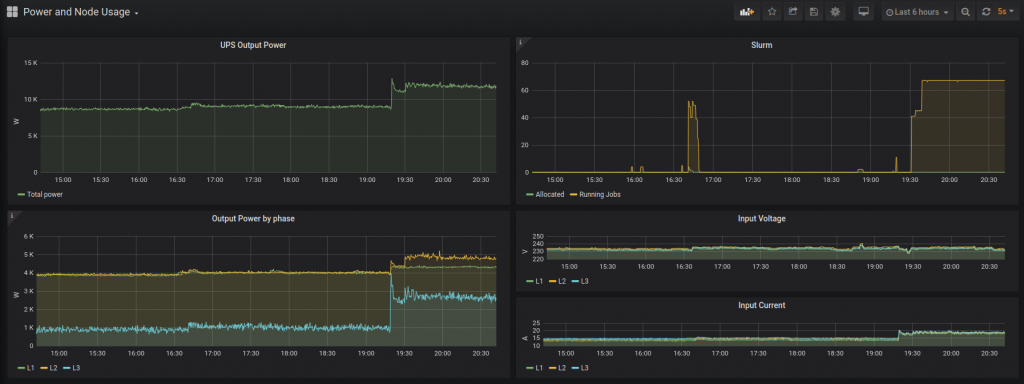
Task: Click the zoom out magnifier icon
Action: pyautogui.click(x=965, y=12)
